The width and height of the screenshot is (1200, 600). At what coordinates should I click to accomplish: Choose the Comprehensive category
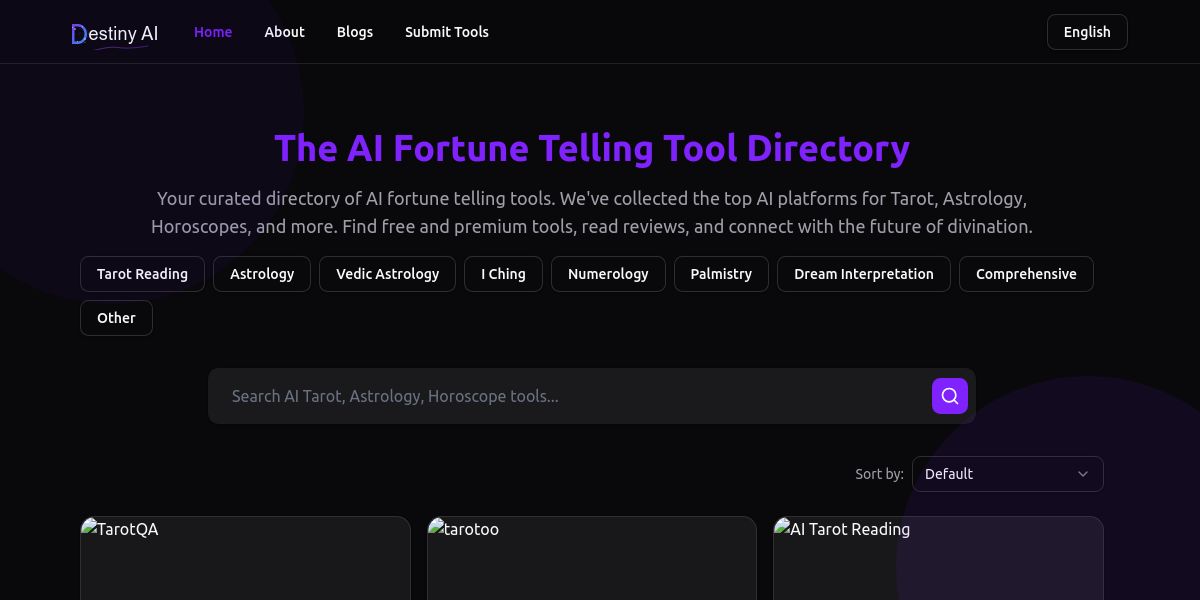[1026, 274]
